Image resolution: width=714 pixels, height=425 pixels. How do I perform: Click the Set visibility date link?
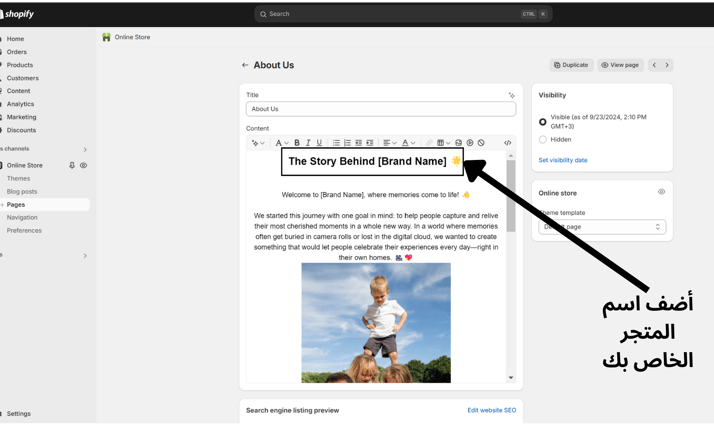pos(563,160)
